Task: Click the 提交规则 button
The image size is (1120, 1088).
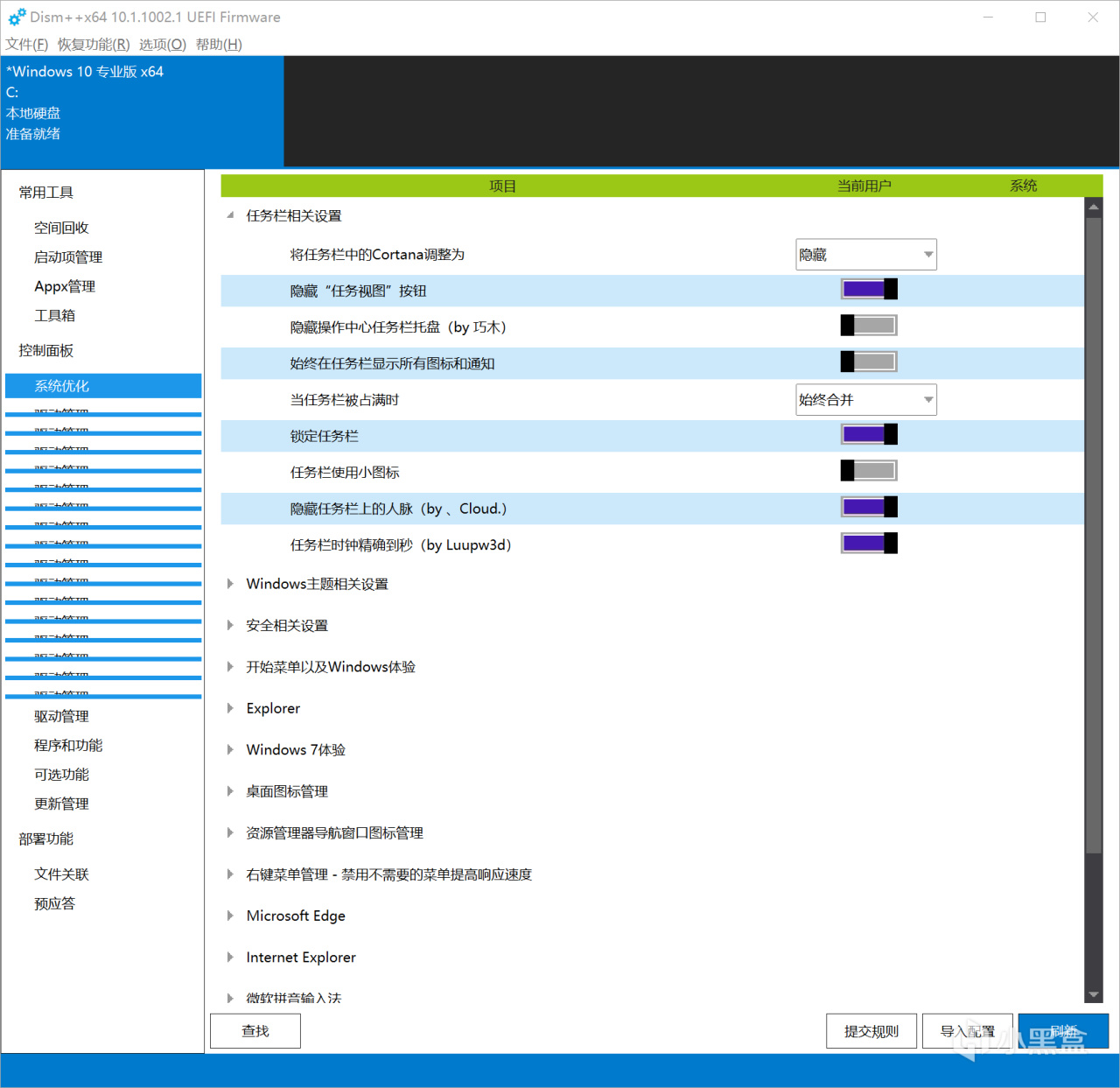Action: tap(871, 1031)
